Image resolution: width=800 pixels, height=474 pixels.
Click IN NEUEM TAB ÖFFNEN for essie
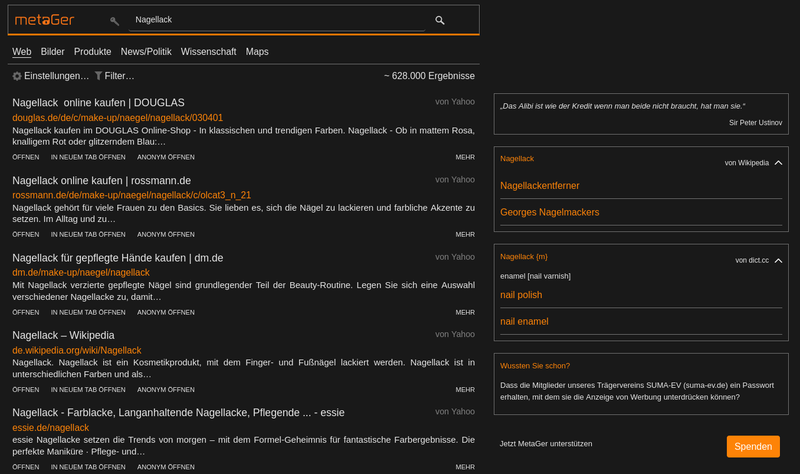[88, 467]
